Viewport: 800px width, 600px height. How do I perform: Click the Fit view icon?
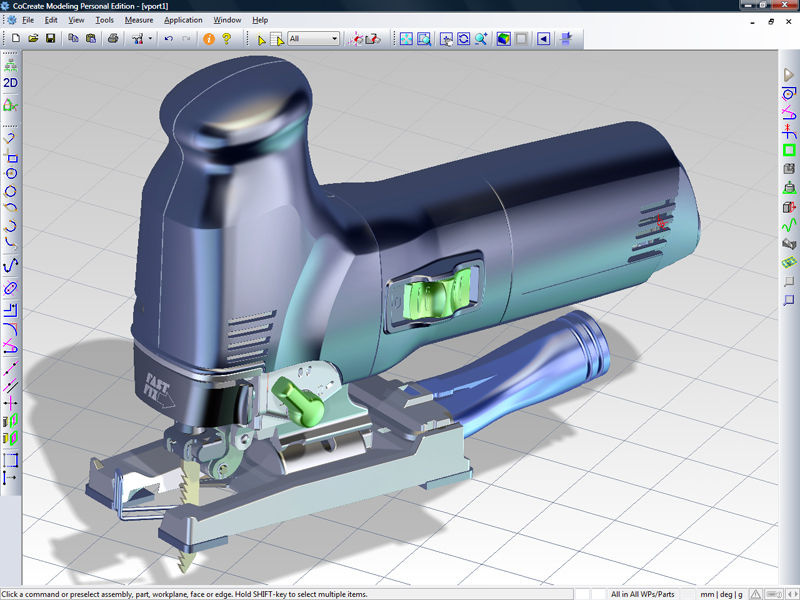pyautogui.click(x=406, y=39)
